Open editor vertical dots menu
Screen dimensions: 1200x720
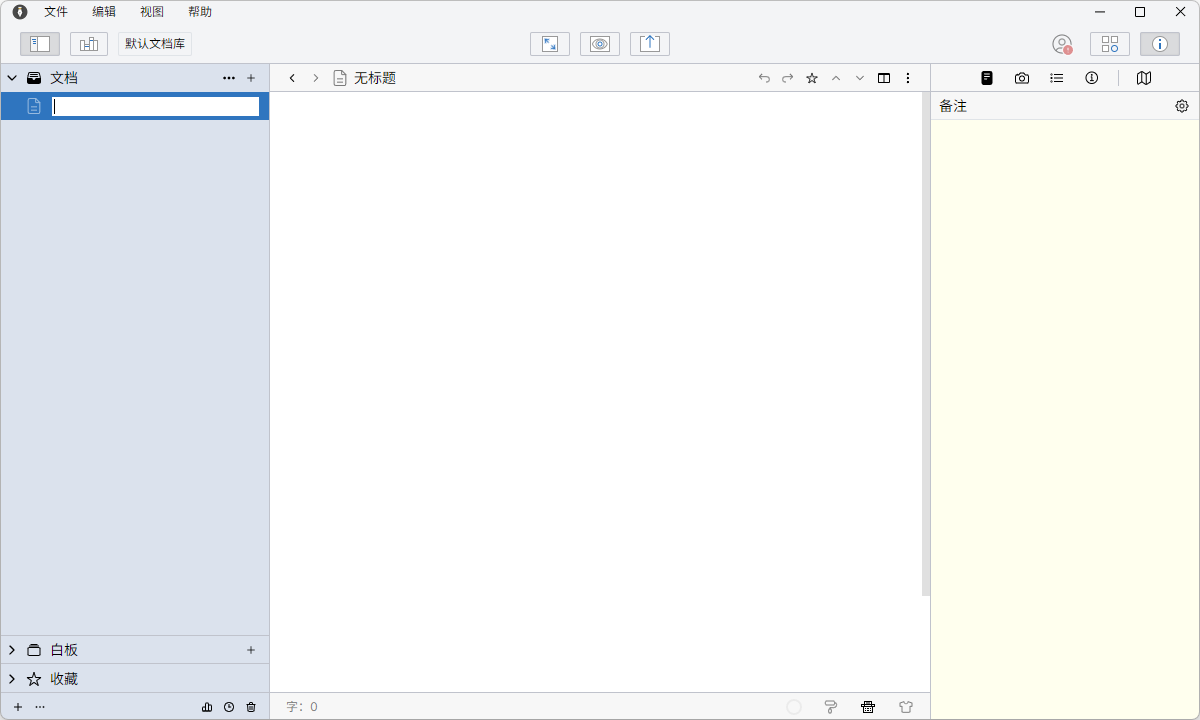click(908, 78)
